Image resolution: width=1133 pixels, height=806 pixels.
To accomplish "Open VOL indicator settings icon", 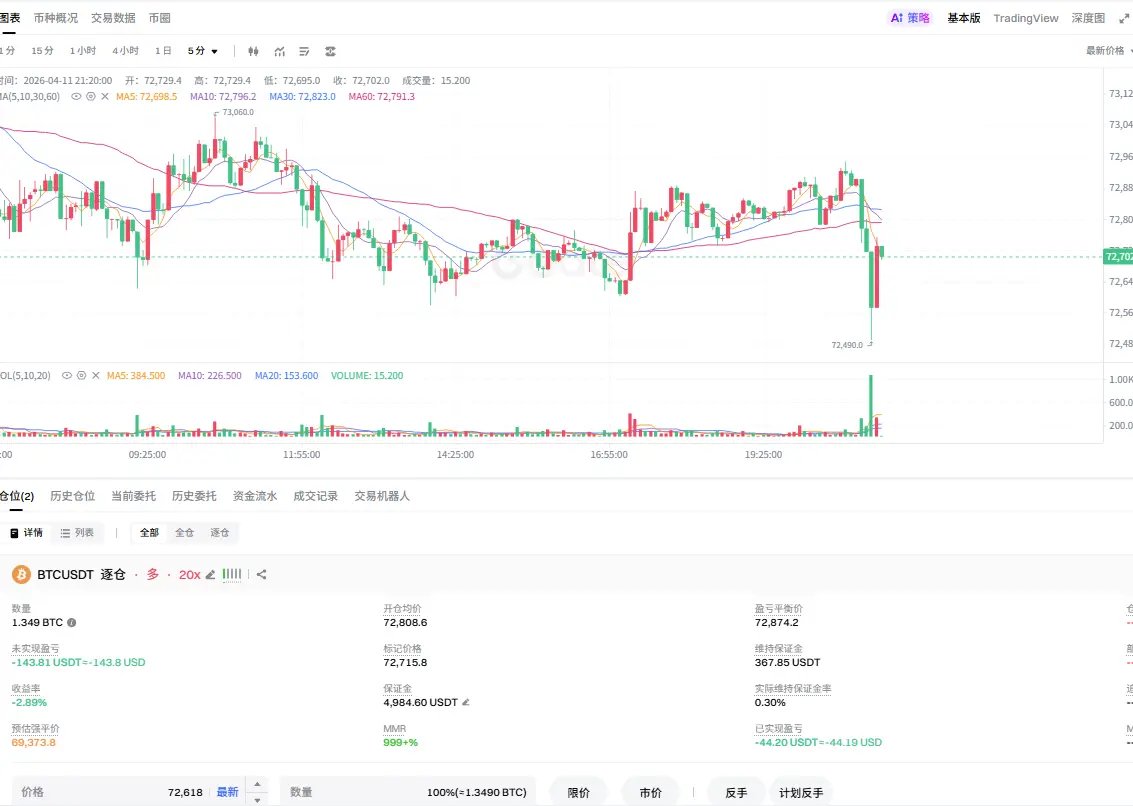I will tap(81, 375).
